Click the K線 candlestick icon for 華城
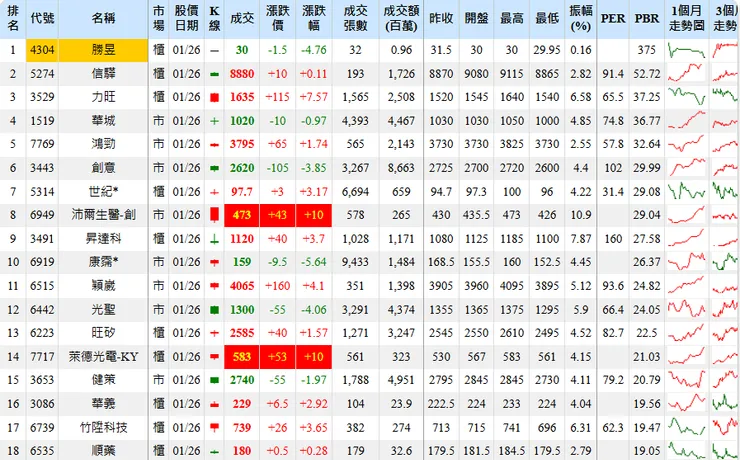740x460 pixels. coord(214,121)
